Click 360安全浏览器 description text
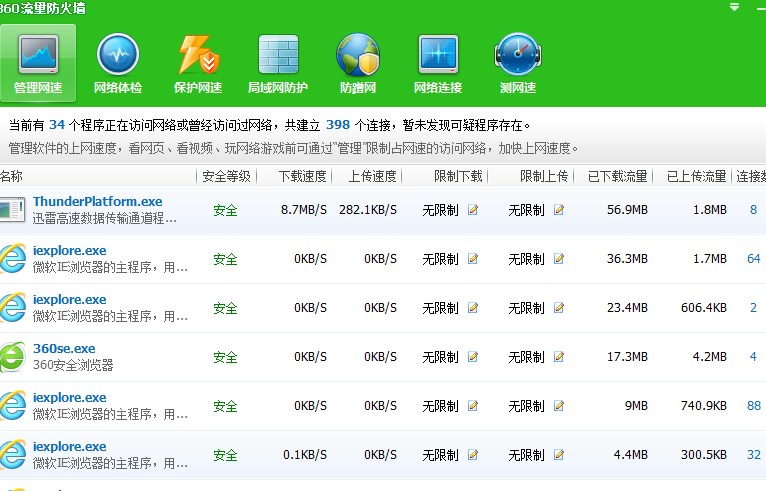Image resolution: width=766 pixels, height=491 pixels. 73,365
